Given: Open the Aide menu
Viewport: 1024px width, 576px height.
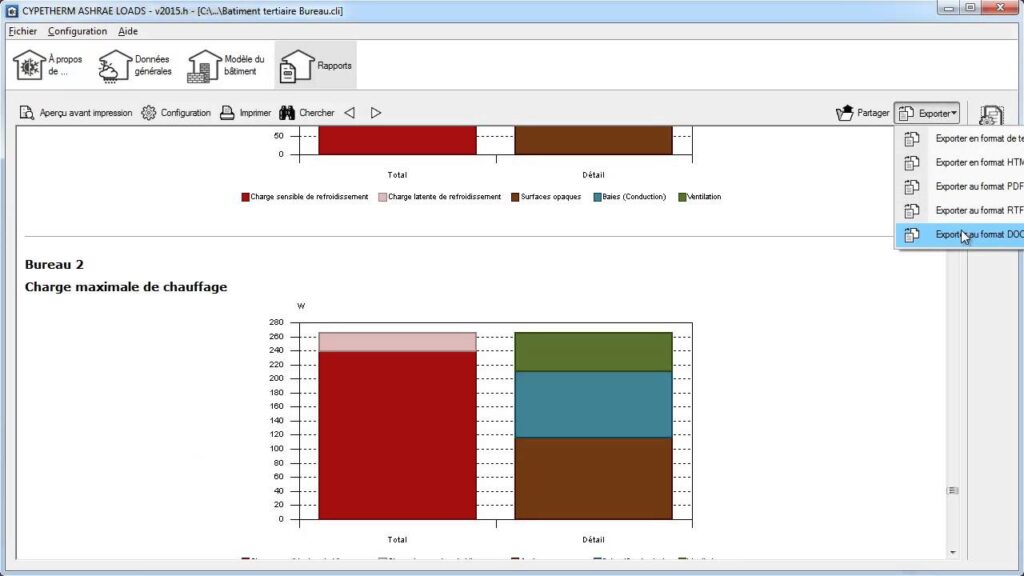Looking at the screenshot, I should click(x=128, y=31).
